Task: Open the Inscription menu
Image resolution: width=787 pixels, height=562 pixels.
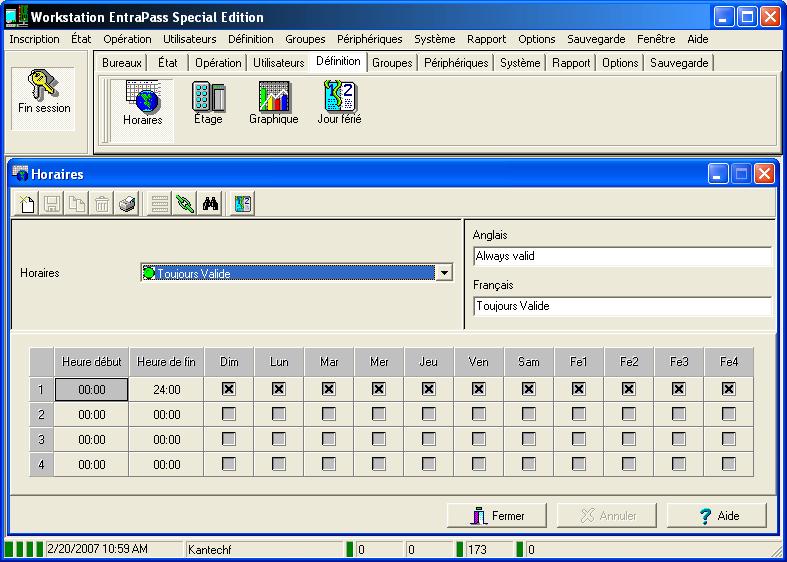Action: tap(34, 39)
